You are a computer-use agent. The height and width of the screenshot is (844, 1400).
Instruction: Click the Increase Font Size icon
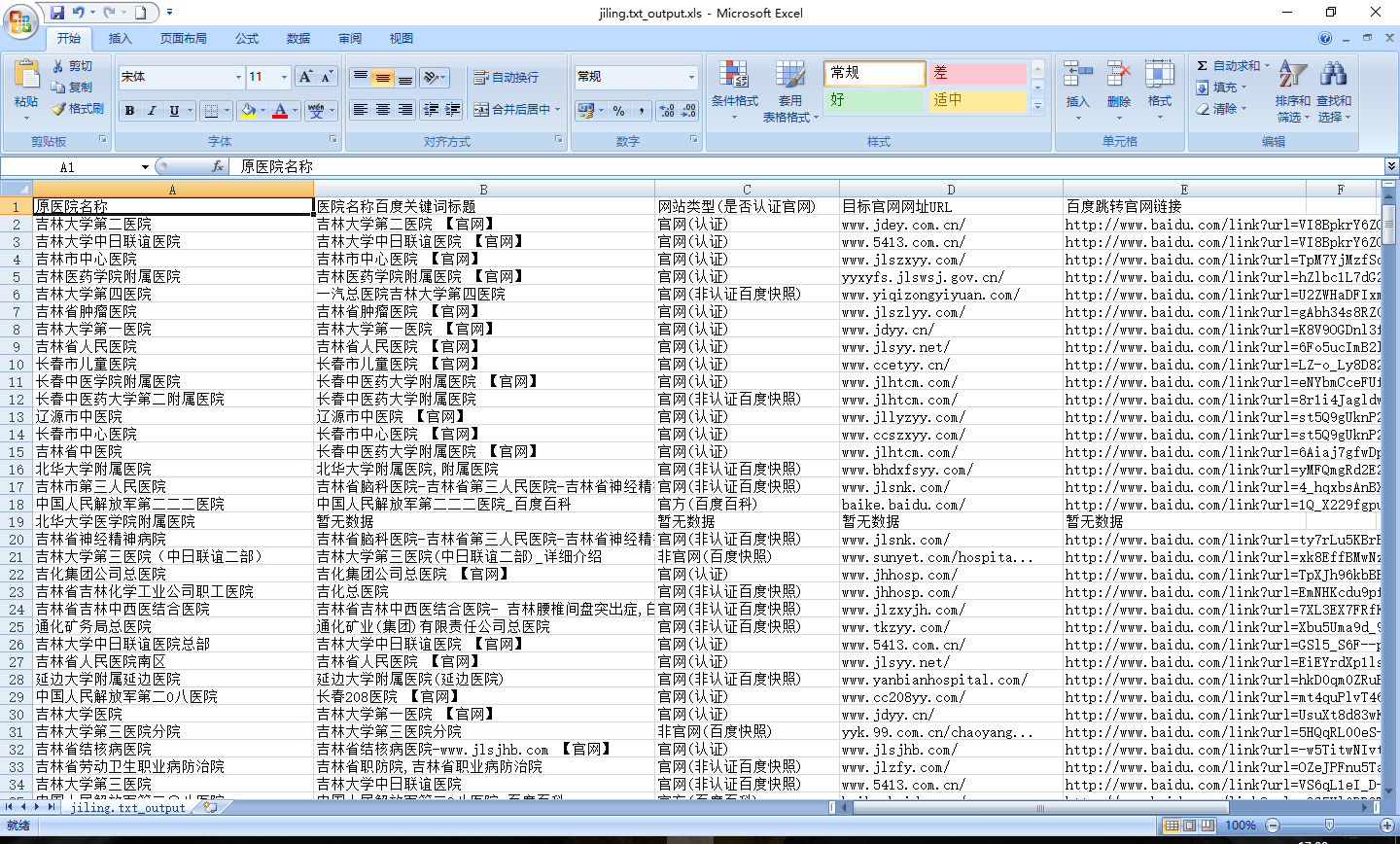(305, 77)
